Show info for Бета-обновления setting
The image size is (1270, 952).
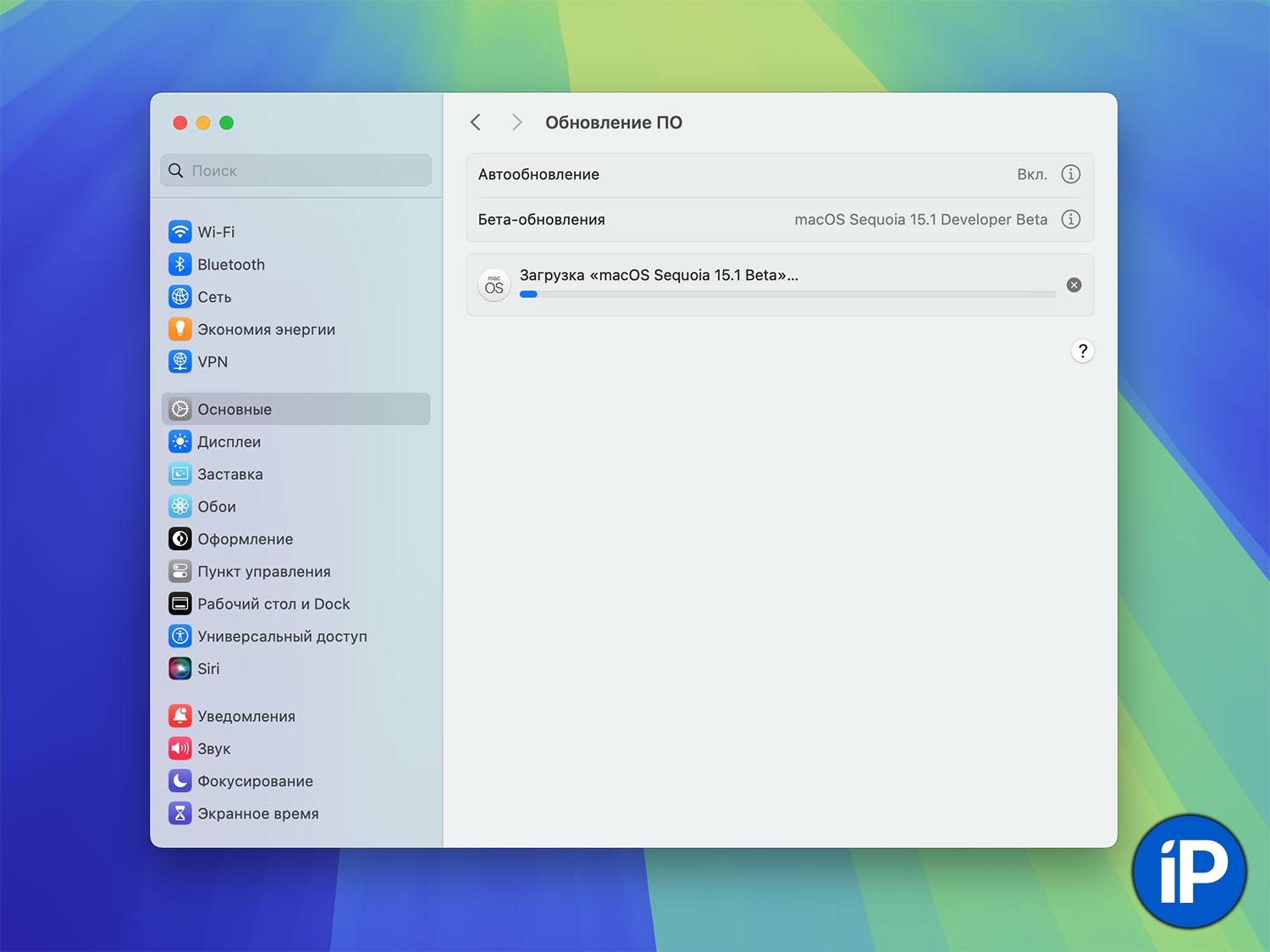[x=1071, y=219]
